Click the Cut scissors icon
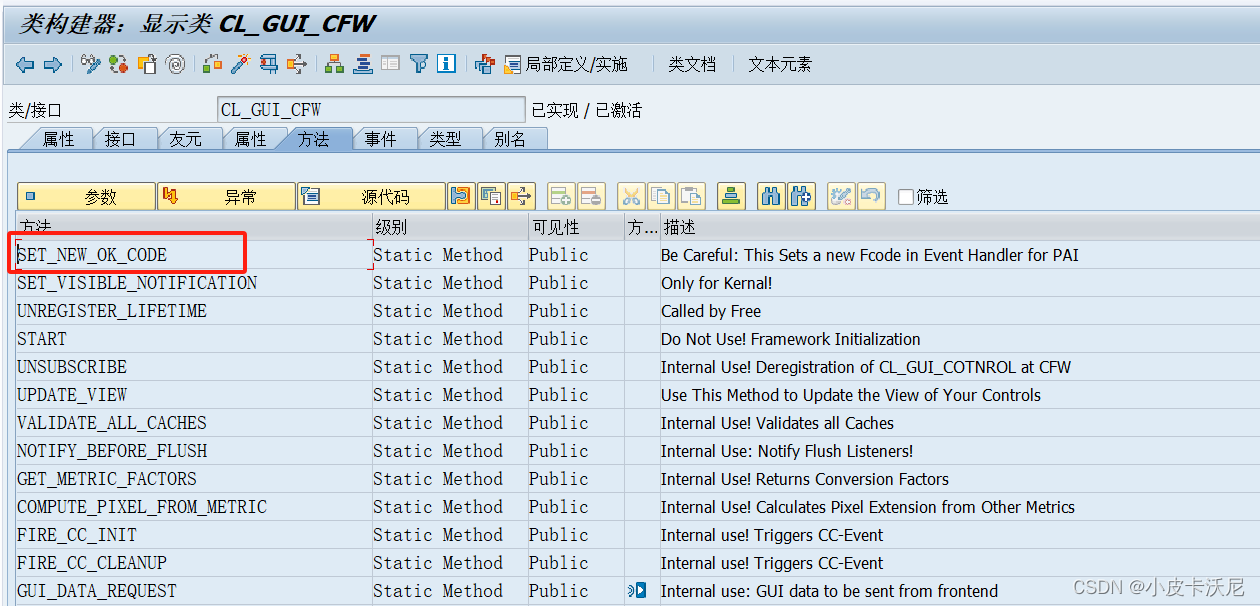Viewport: 1260px width, 606px height. pos(631,196)
